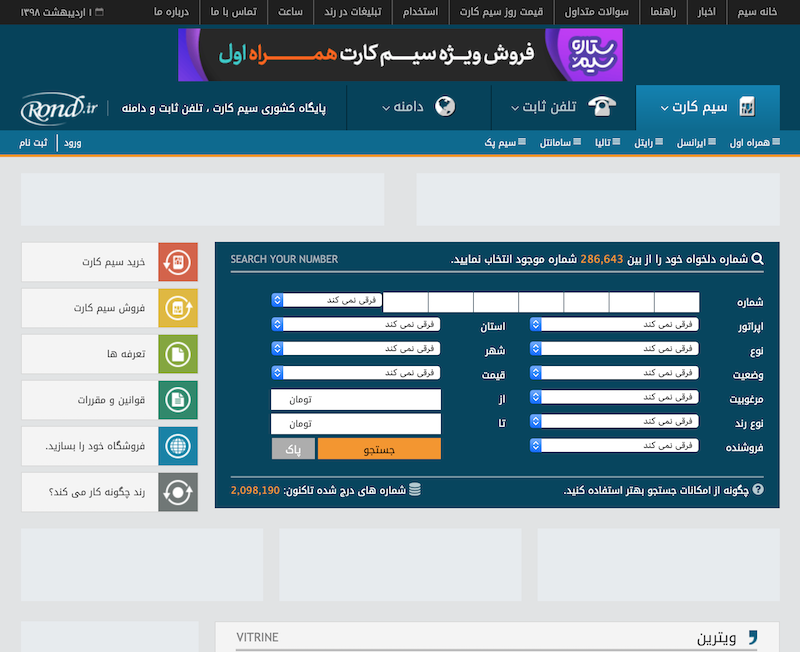The width and height of the screenshot is (800, 652).
Task: Open the شهر city select box
Action: [356, 348]
